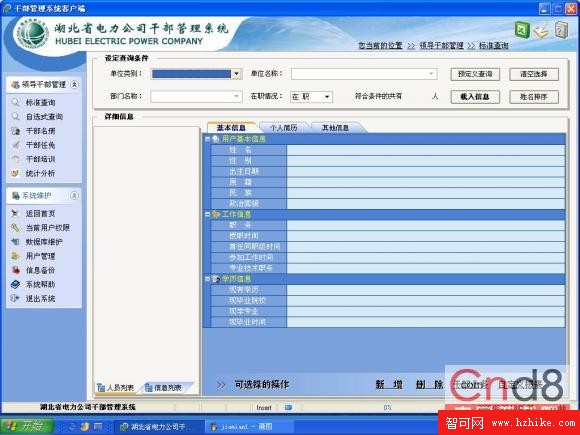Click 退出系统 in the sidebar
580x435 pixels.
pos(40,299)
